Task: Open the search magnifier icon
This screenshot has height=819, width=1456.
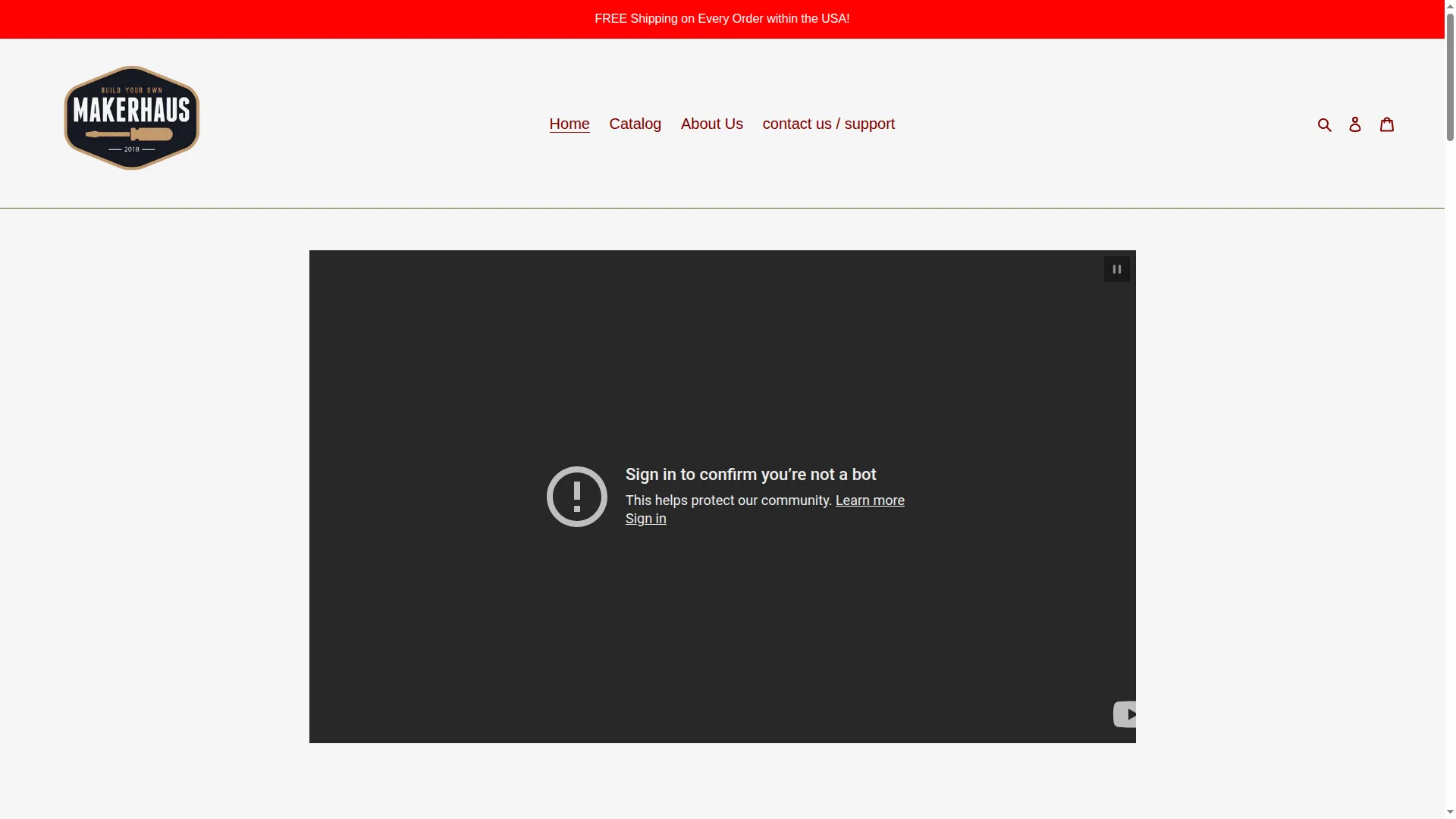Action: tap(1325, 124)
